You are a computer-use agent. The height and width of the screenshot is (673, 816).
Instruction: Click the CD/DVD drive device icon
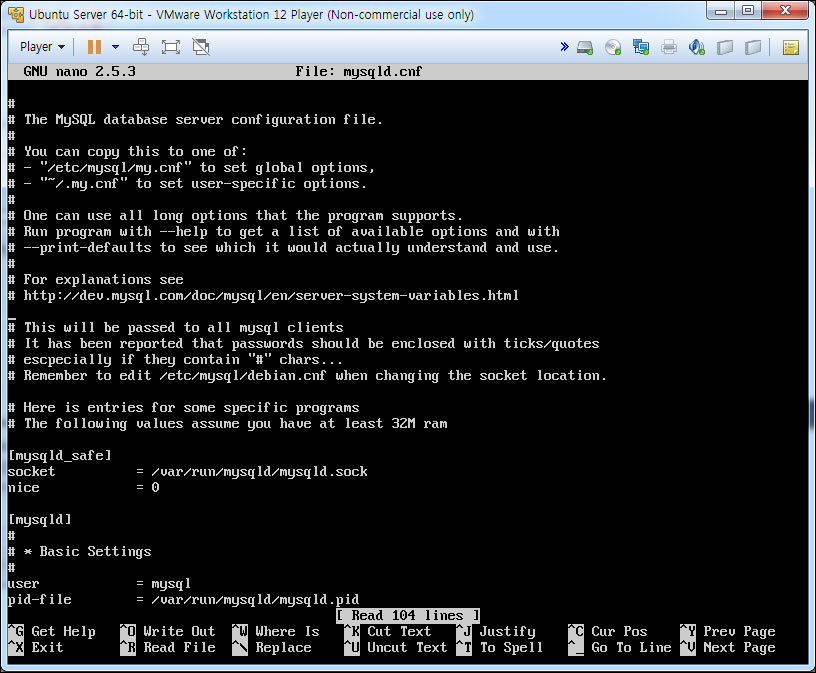pyautogui.click(x=613, y=47)
